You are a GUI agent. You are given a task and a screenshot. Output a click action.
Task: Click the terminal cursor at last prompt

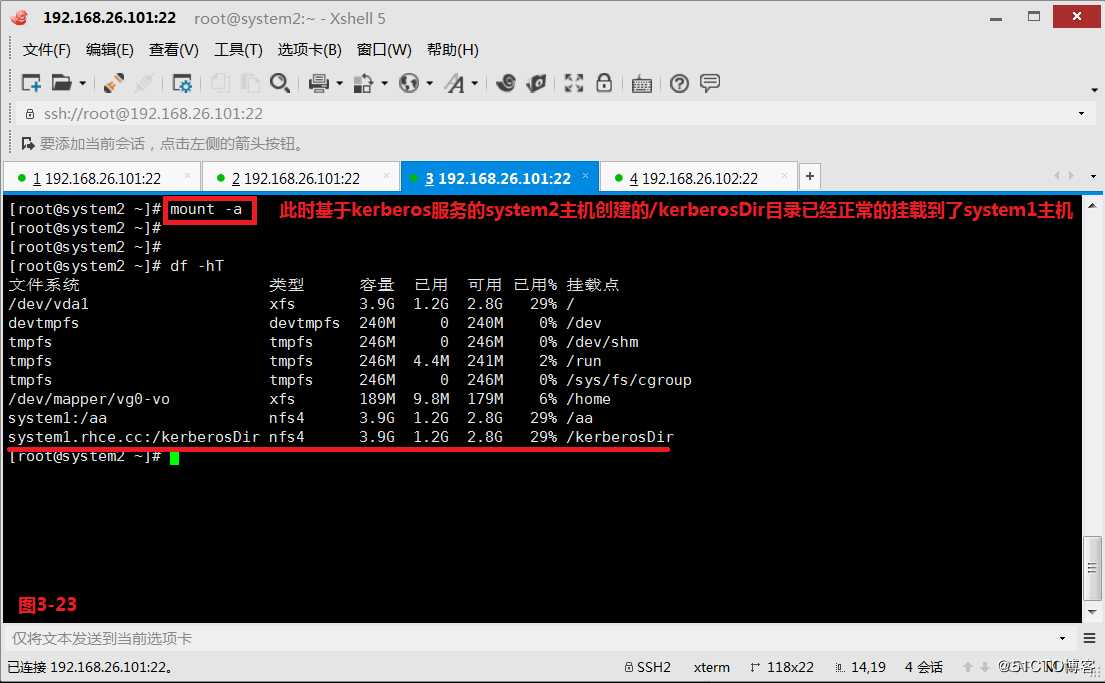pos(174,457)
